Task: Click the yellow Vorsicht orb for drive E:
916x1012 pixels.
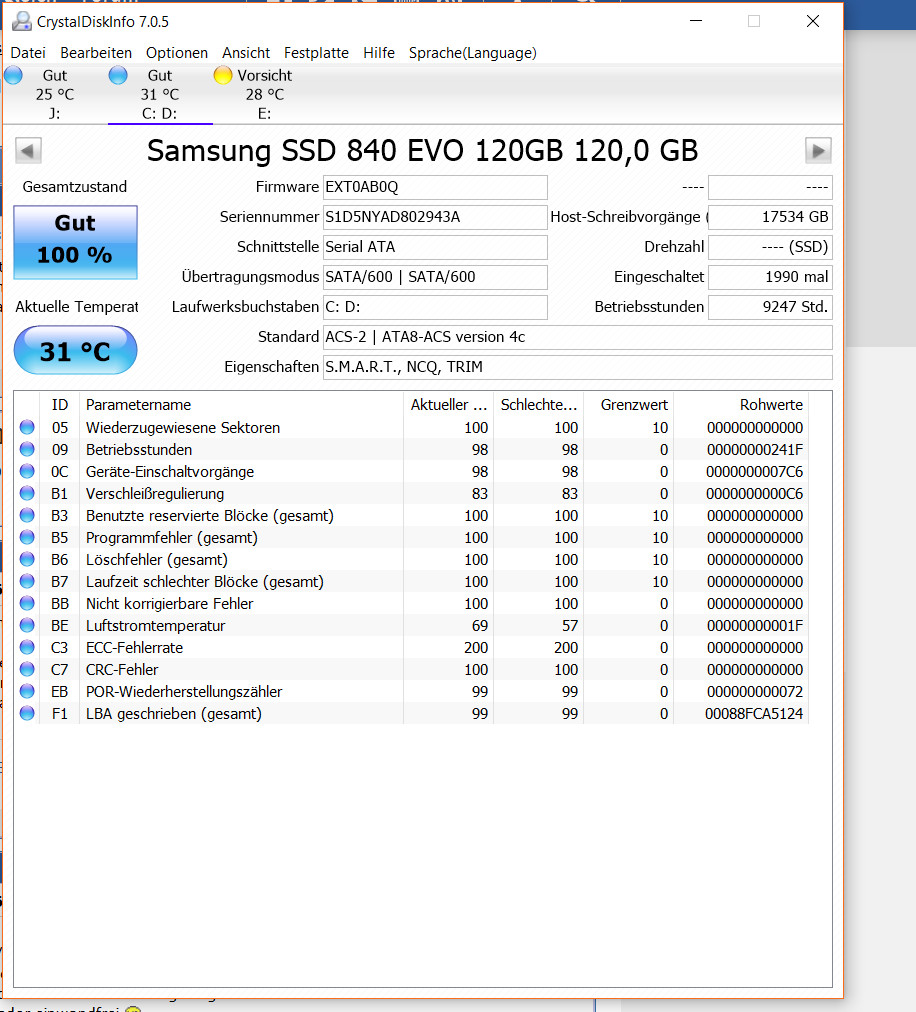Action: 223,76
